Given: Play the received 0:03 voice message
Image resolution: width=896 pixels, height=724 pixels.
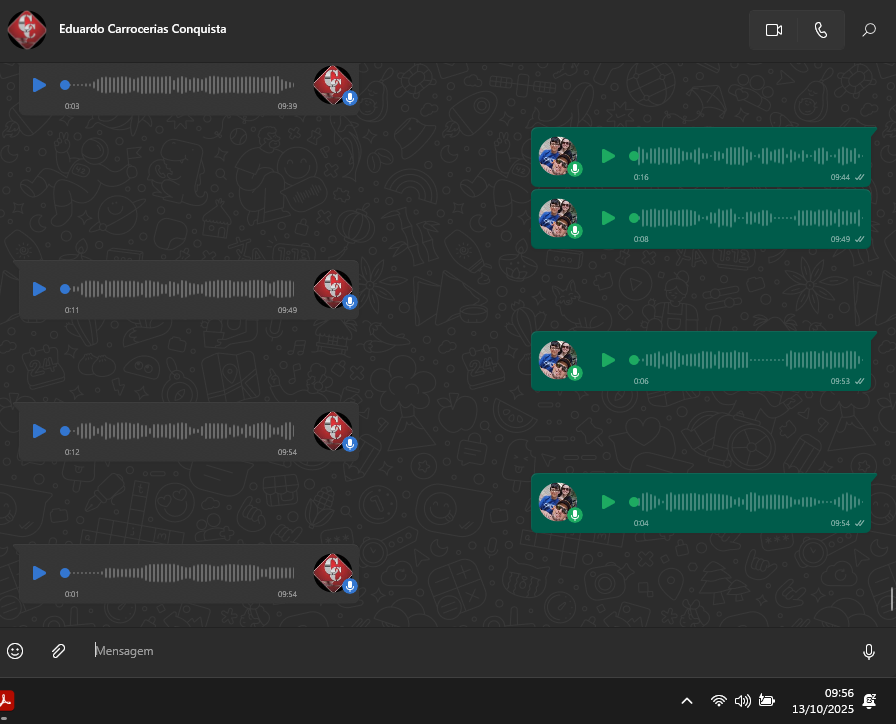Looking at the screenshot, I should pyautogui.click(x=39, y=85).
